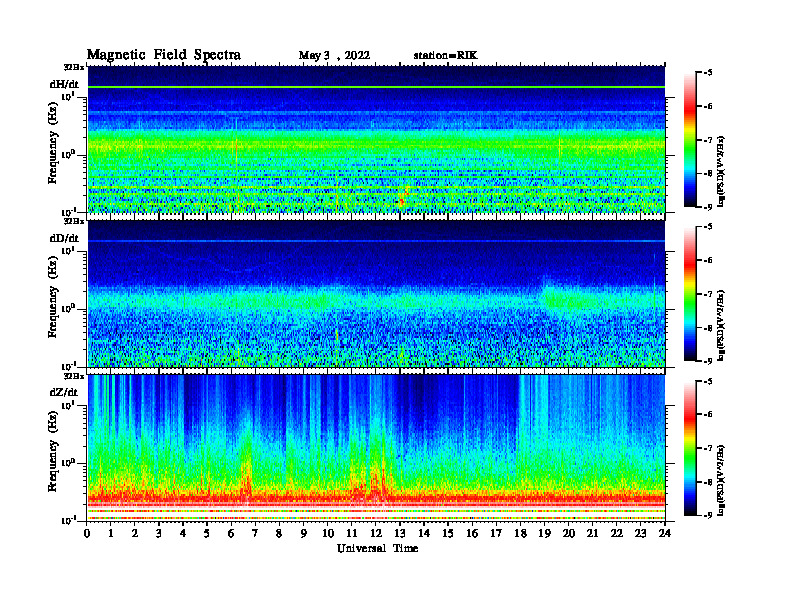Click the red low-frequency band in dZ/dt plot
792x612 pixels.
[376, 498]
